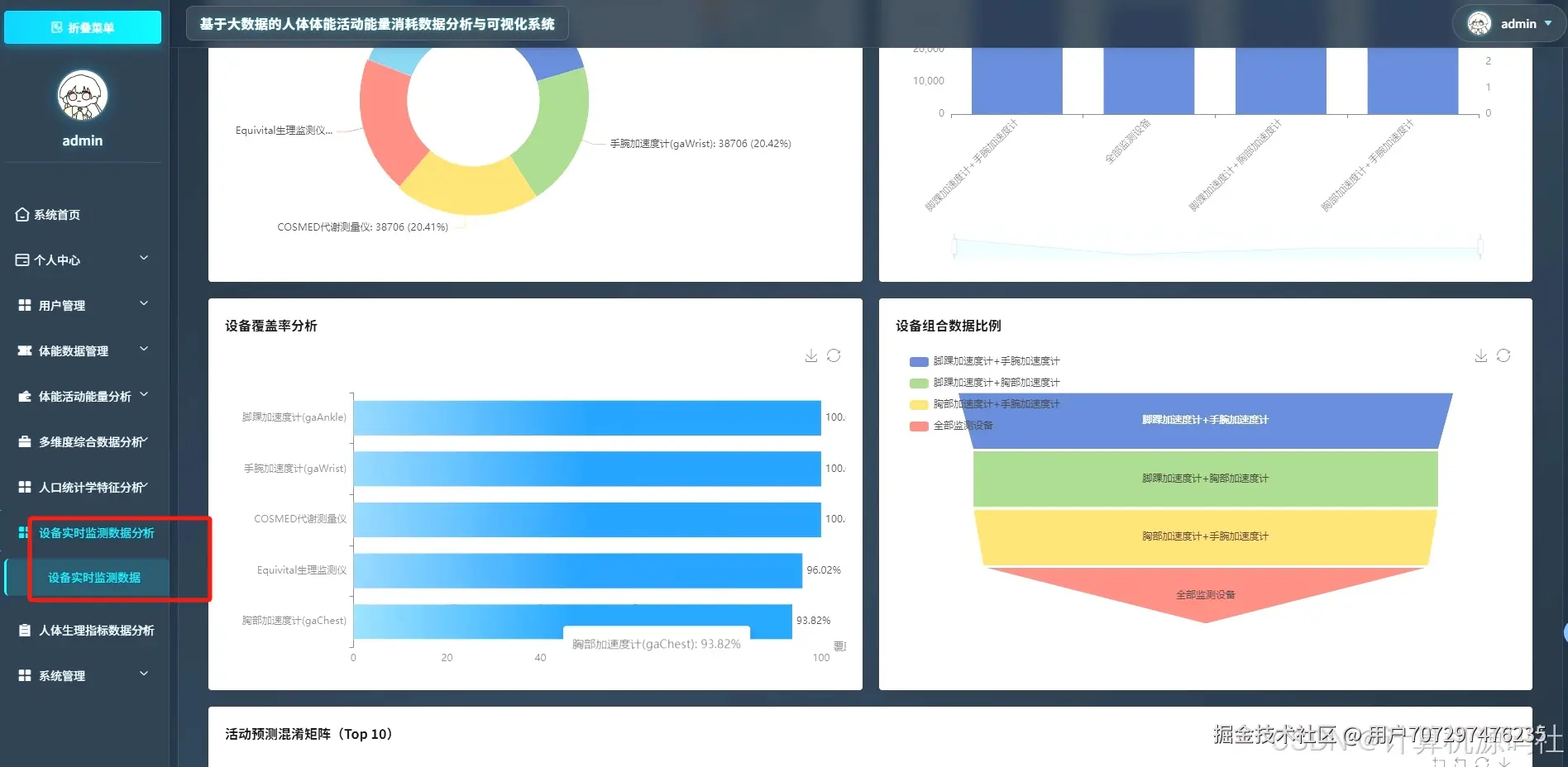Screen dimensions: 1568x767
Task: Click the 10,000 y-axis label
Action: tap(928, 81)
